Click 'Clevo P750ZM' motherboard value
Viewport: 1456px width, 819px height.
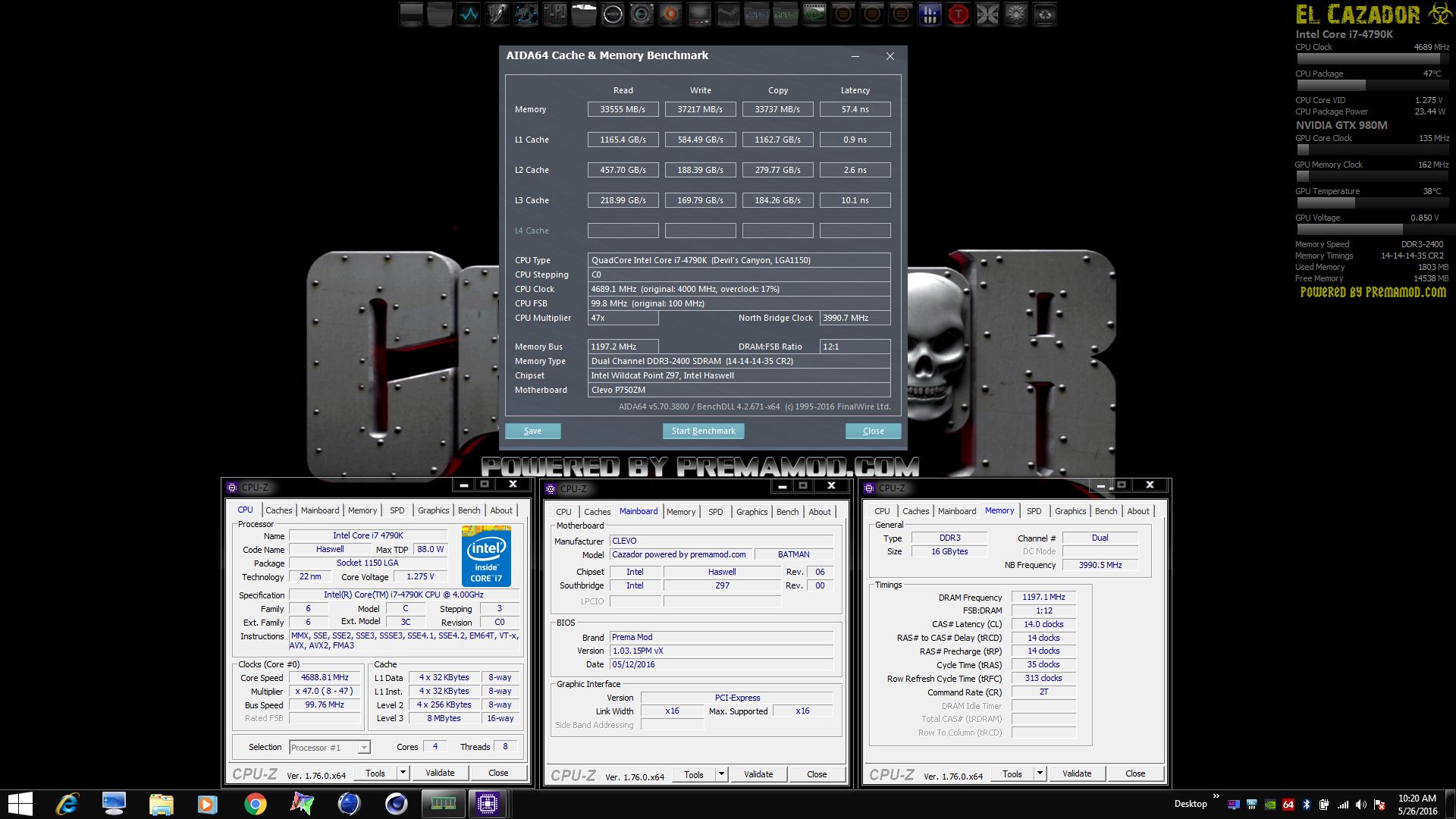(x=618, y=390)
